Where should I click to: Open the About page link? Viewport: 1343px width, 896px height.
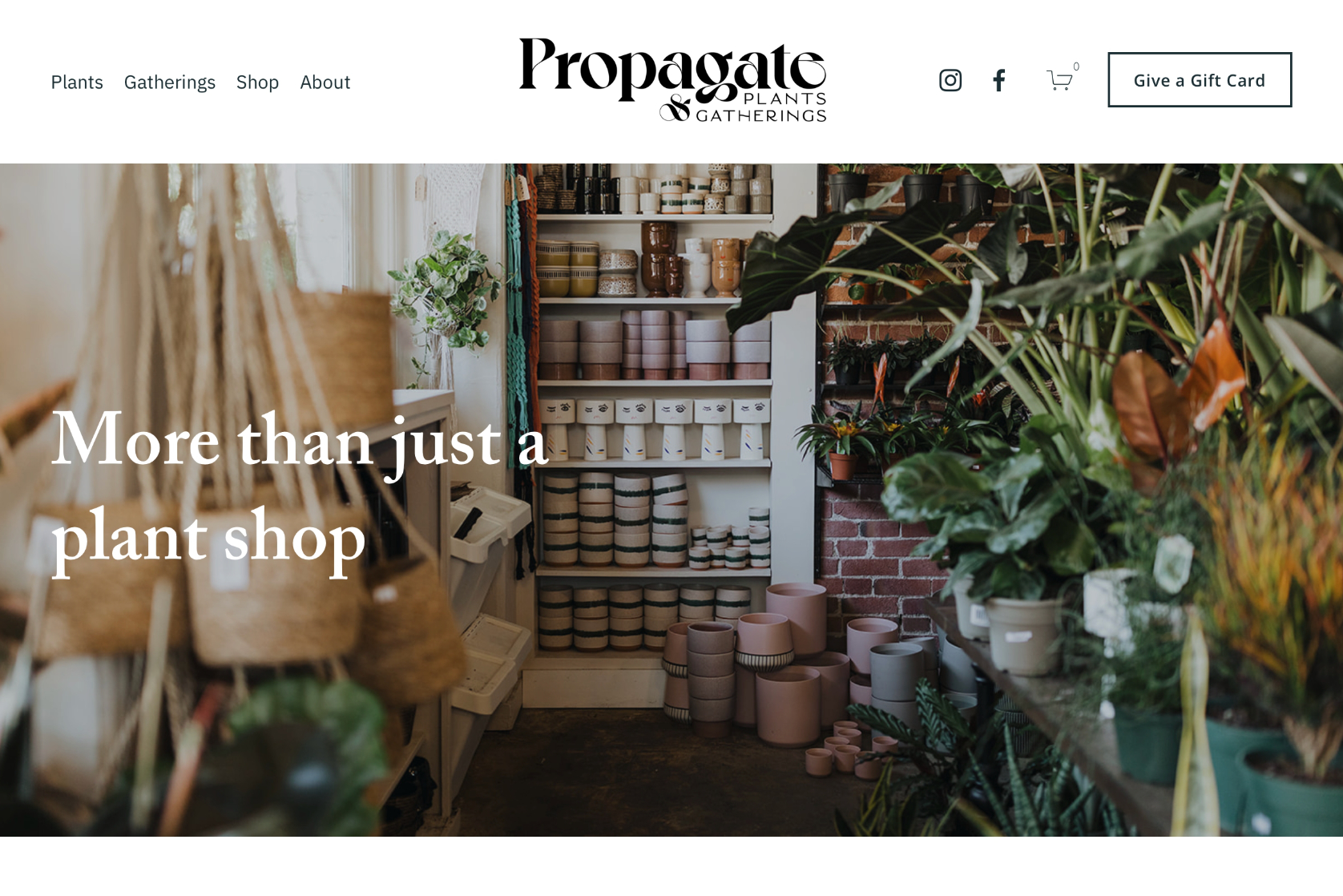[x=325, y=83]
